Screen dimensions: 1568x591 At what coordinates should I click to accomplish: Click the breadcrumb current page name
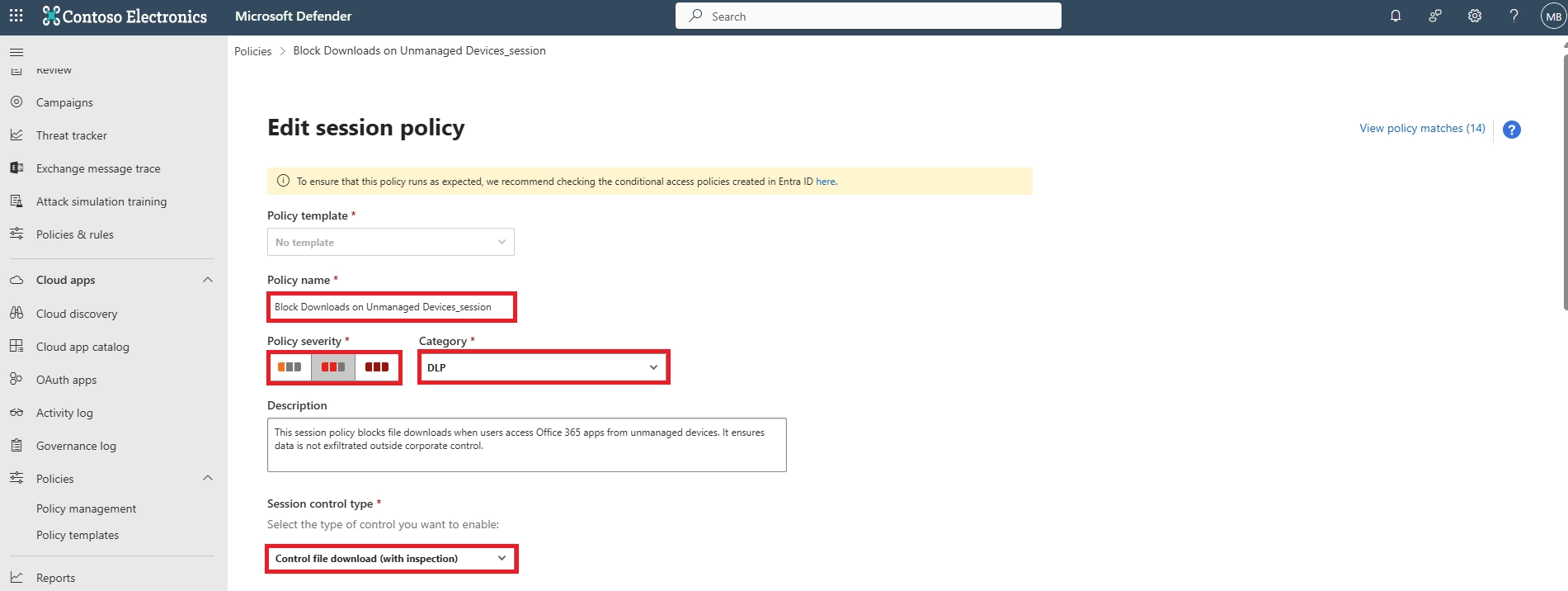click(419, 50)
